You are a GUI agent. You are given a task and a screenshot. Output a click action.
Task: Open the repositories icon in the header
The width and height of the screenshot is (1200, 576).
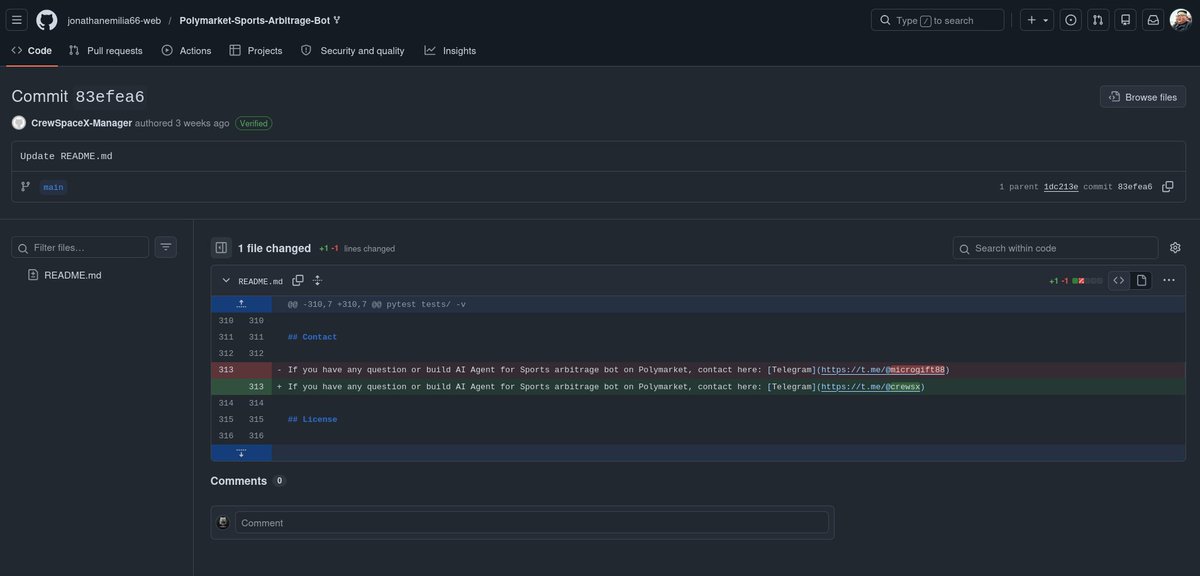tap(1126, 20)
